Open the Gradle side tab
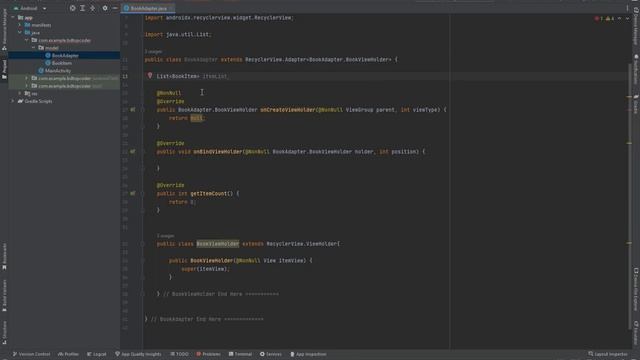 pyautogui.click(x=636, y=104)
